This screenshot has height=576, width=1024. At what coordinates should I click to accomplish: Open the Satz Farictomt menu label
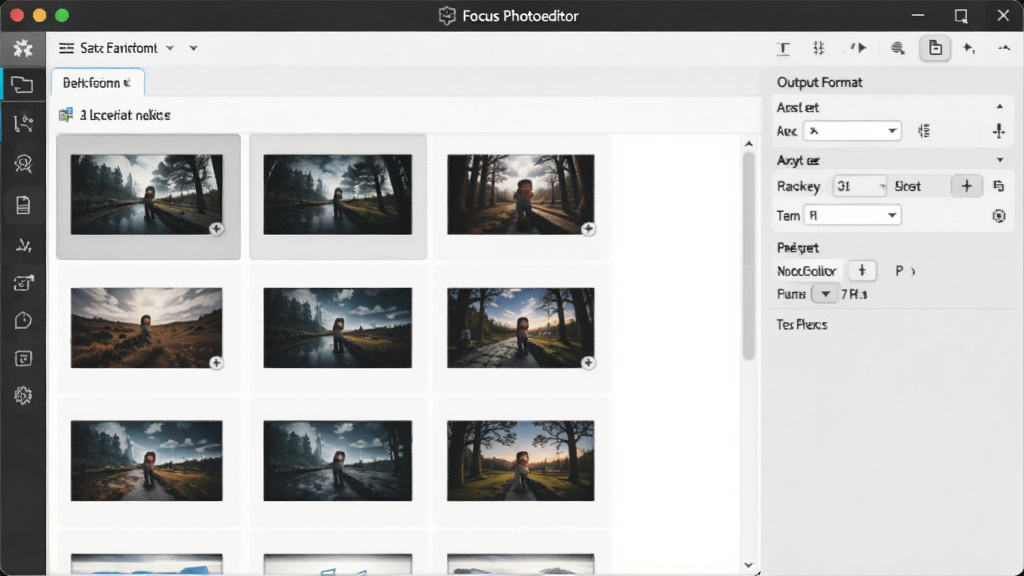coord(119,48)
